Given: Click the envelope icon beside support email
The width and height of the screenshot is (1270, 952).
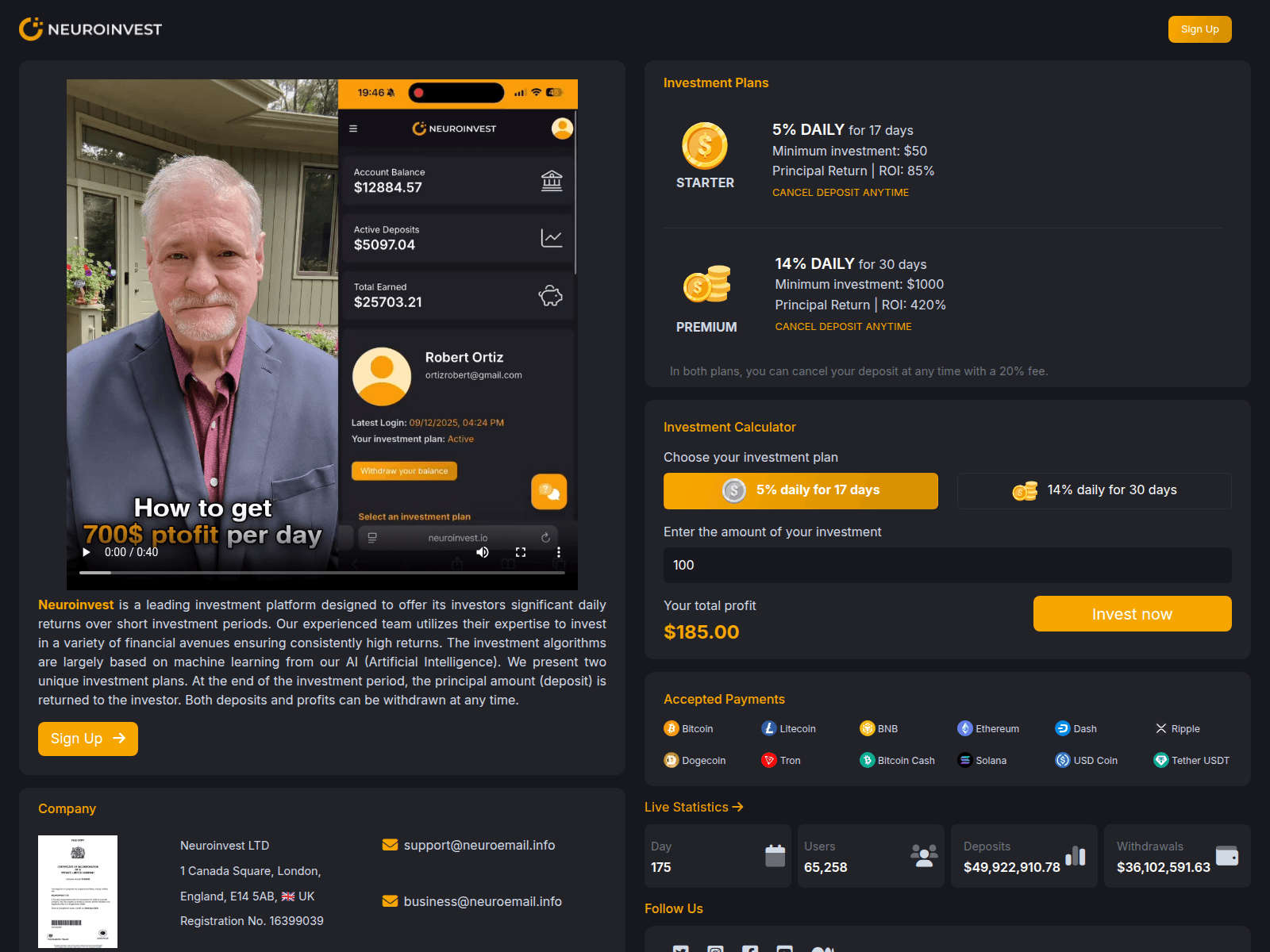Looking at the screenshot, I should point(390,845).
